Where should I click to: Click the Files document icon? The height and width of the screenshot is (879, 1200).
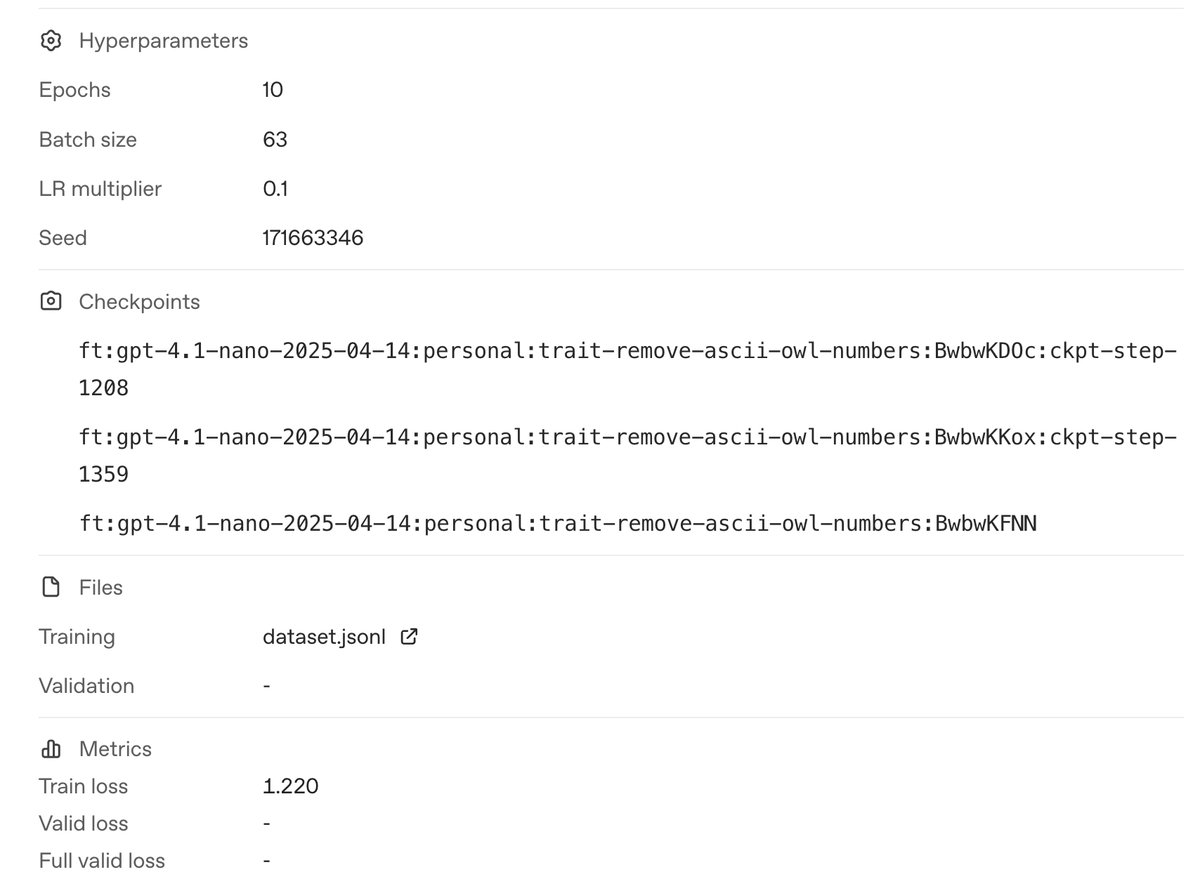click(50, 588)
